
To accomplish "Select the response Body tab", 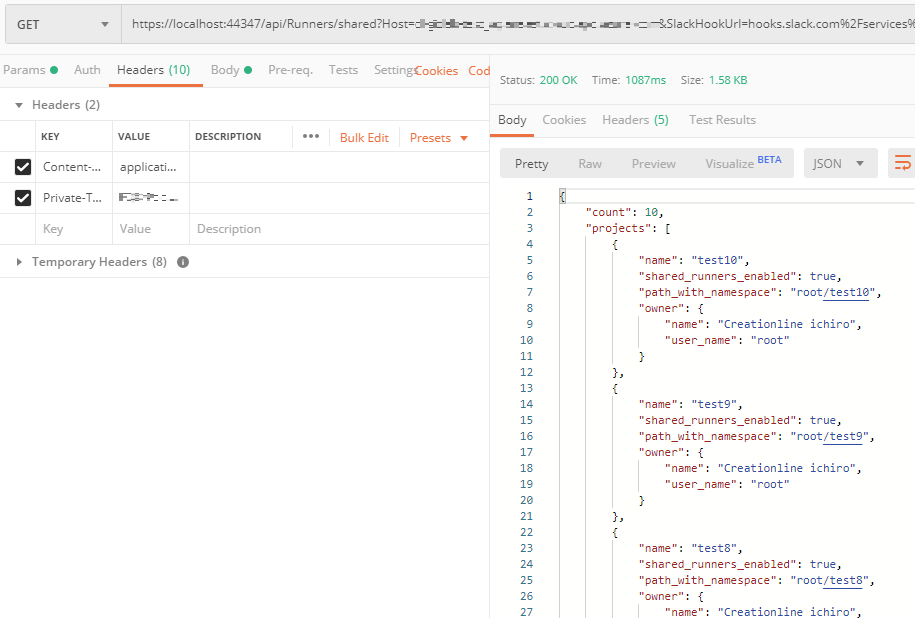I will click(x=512, y=120).
